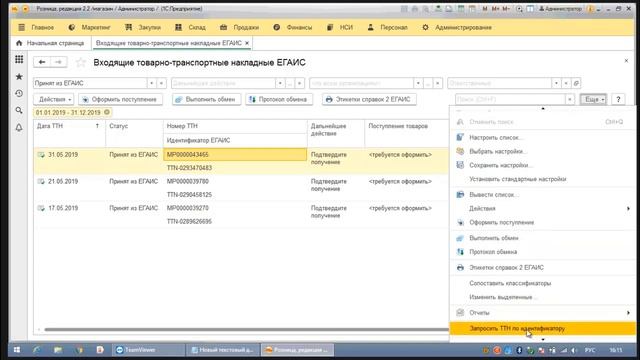The image size is (640, 360).
Task: Open File Explorer from taskbar
Action: click(x=58, y=350)
